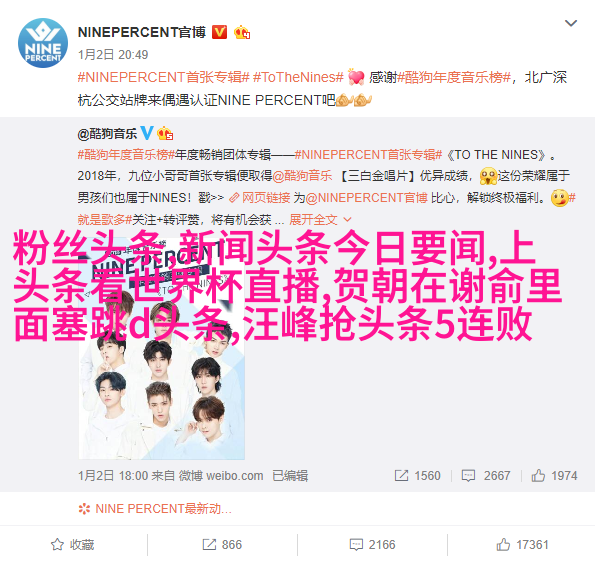Open the NINE PERCENT group photo thumbnail
The image size is (595, 562).
coord(162,349)
